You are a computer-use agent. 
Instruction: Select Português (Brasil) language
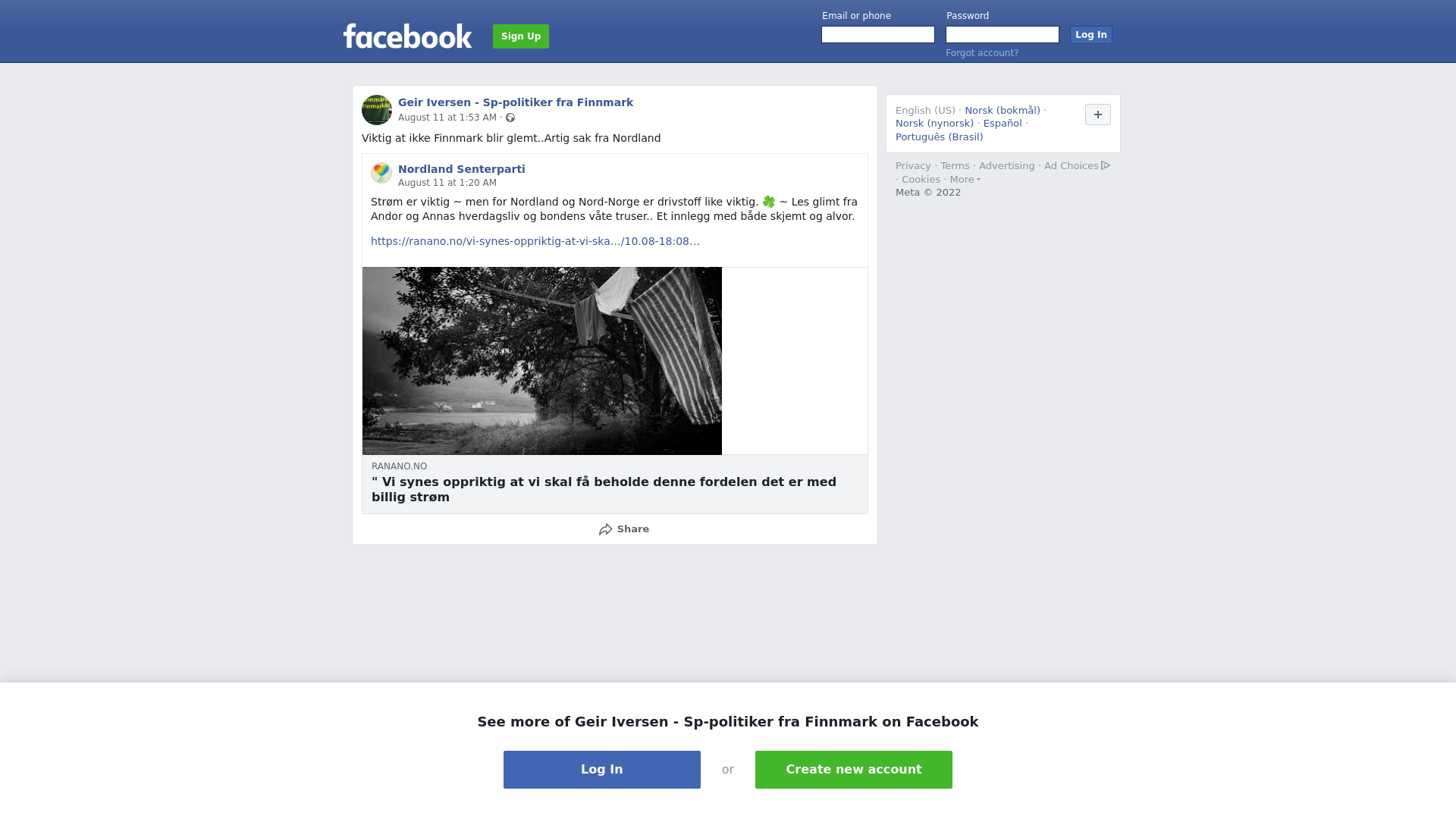tap(940, 137)
